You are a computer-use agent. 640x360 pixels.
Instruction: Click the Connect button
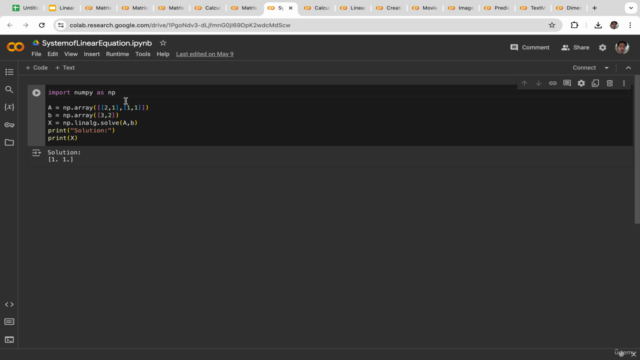click(x=584, y=68)
